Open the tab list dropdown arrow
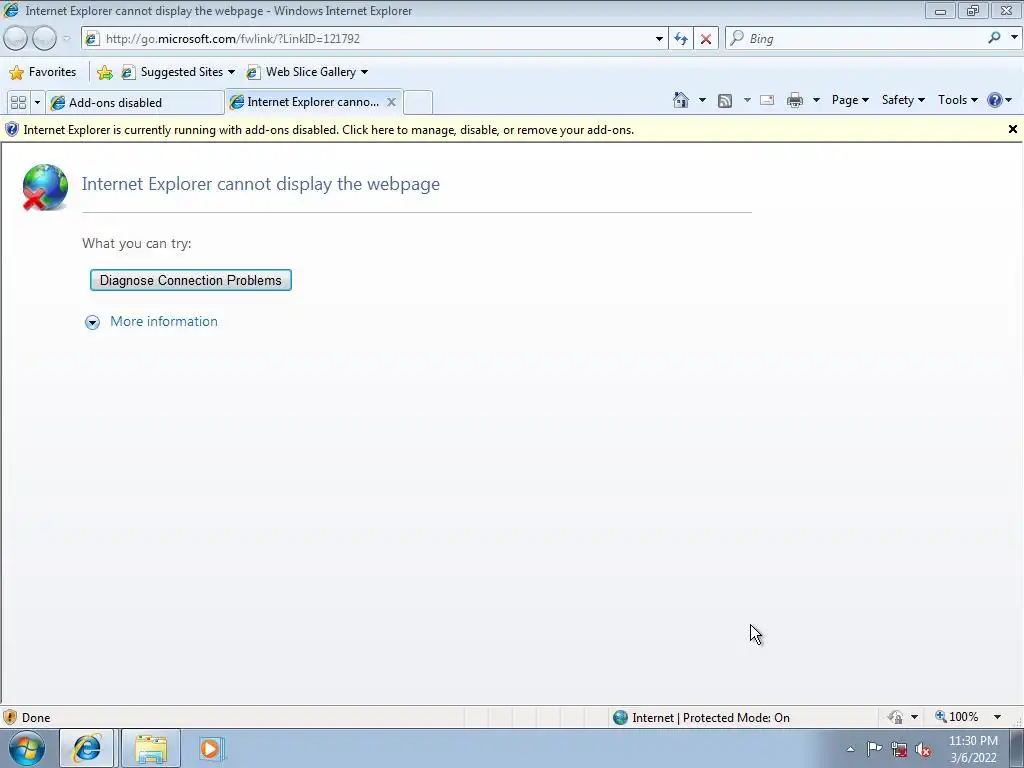1024x768 pixels. [37, 103]
